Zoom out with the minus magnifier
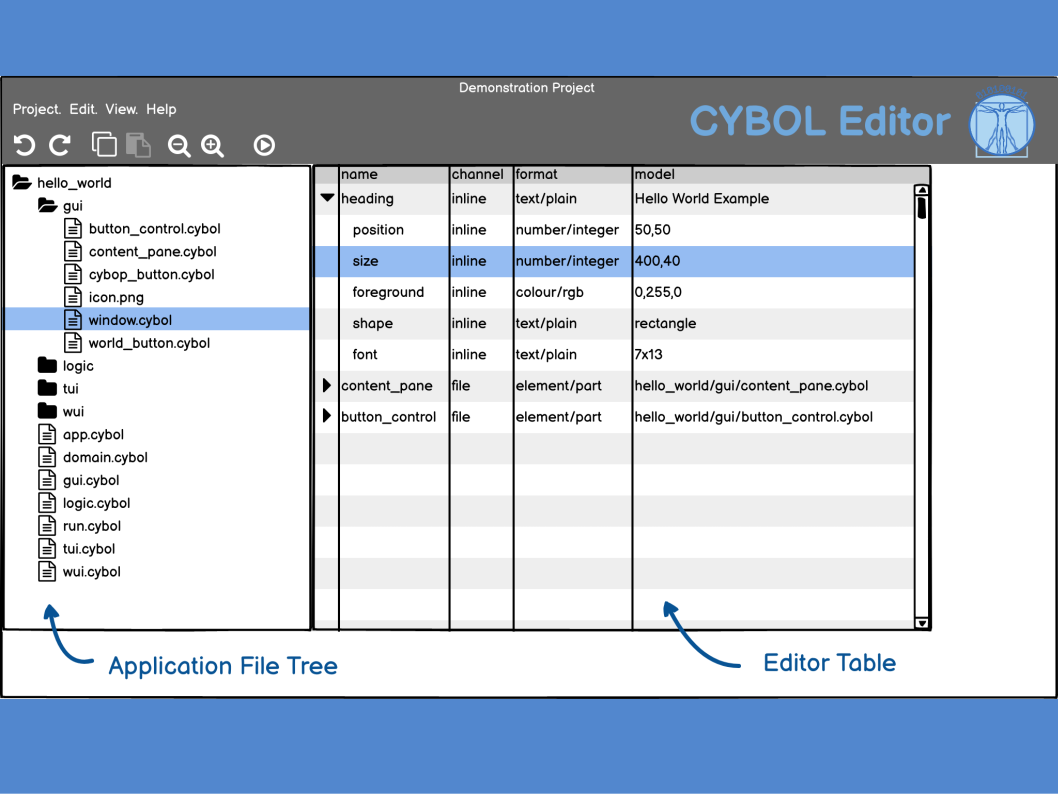This screenshot has width=1058, height=794. click(179, 146)
